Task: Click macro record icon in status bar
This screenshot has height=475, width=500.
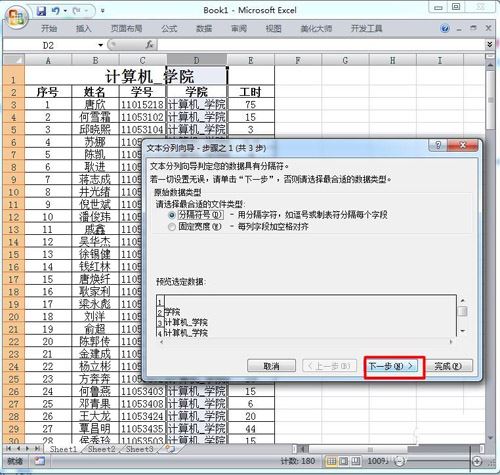Action: tap(39, 461)
